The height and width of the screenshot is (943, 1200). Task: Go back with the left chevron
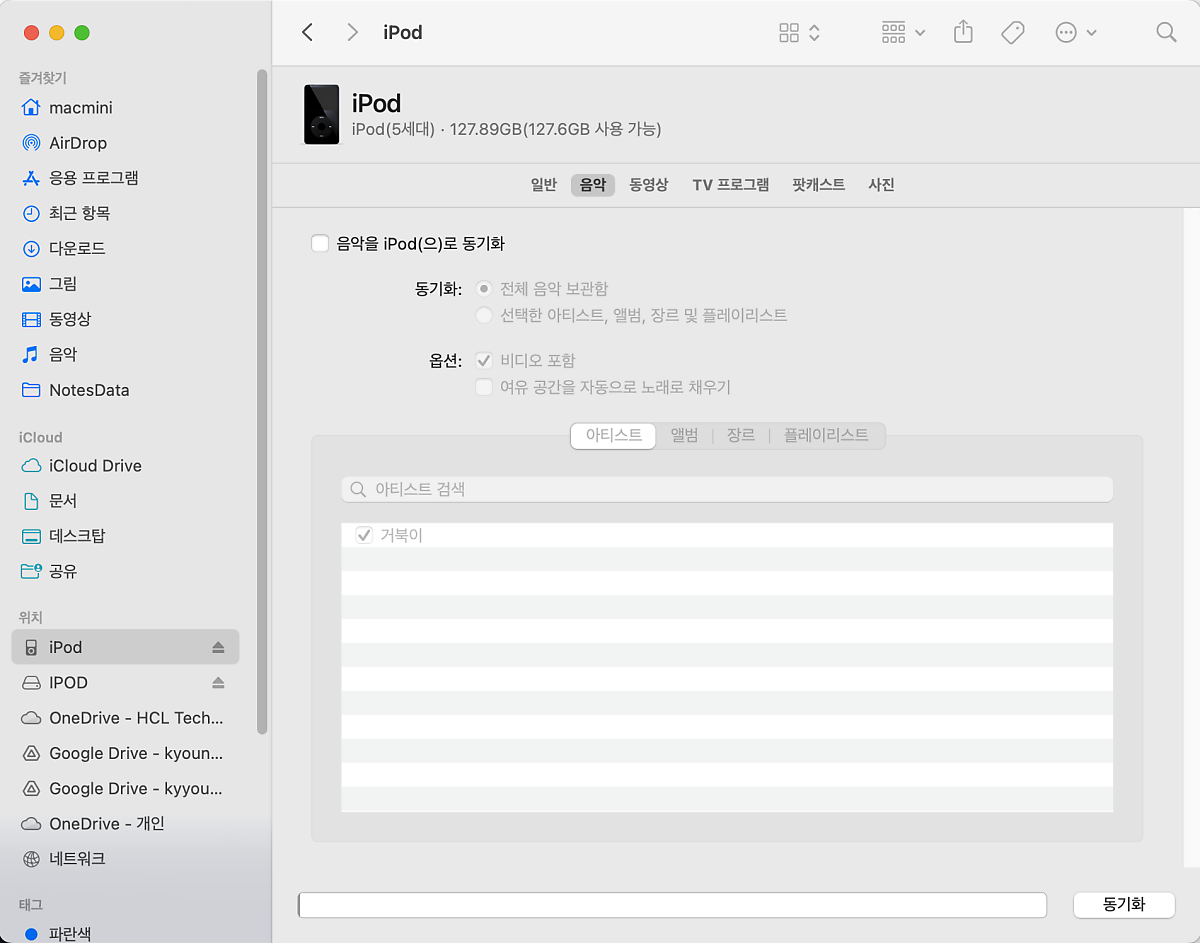coord(307,32)
